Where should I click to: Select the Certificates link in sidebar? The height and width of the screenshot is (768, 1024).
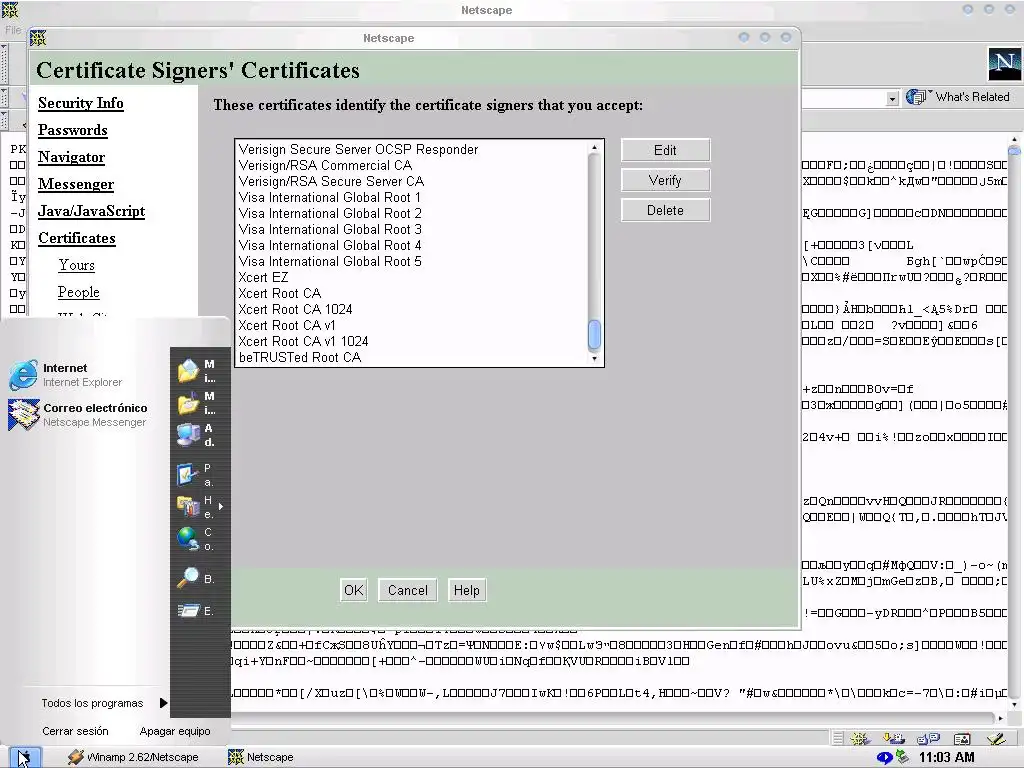tap(76, 238)
